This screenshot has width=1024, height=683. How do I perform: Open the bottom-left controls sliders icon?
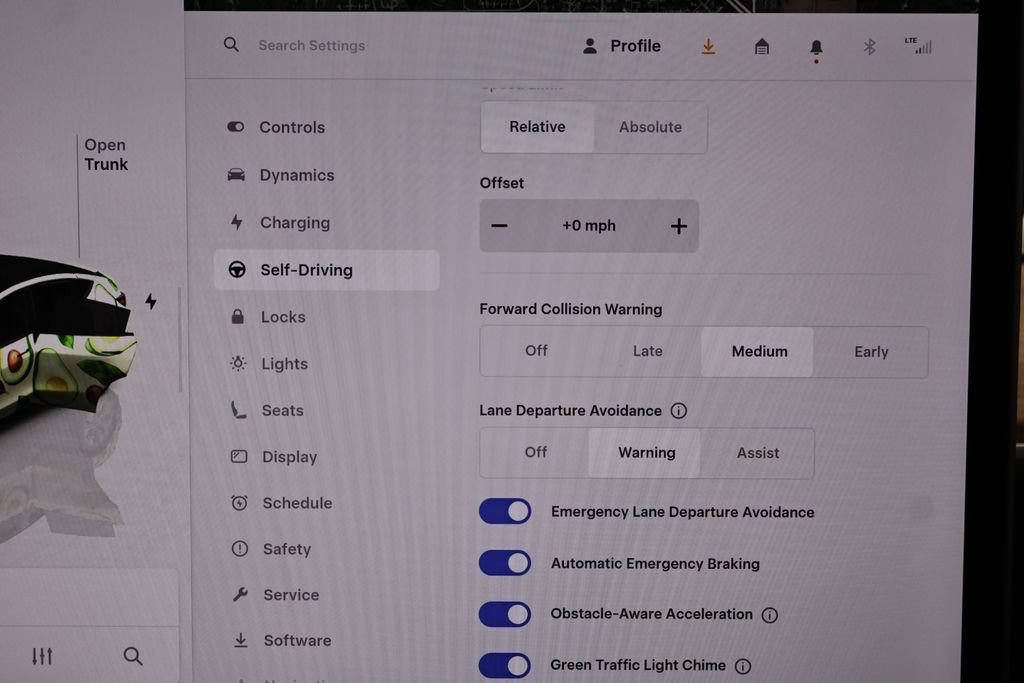(42, 656)
